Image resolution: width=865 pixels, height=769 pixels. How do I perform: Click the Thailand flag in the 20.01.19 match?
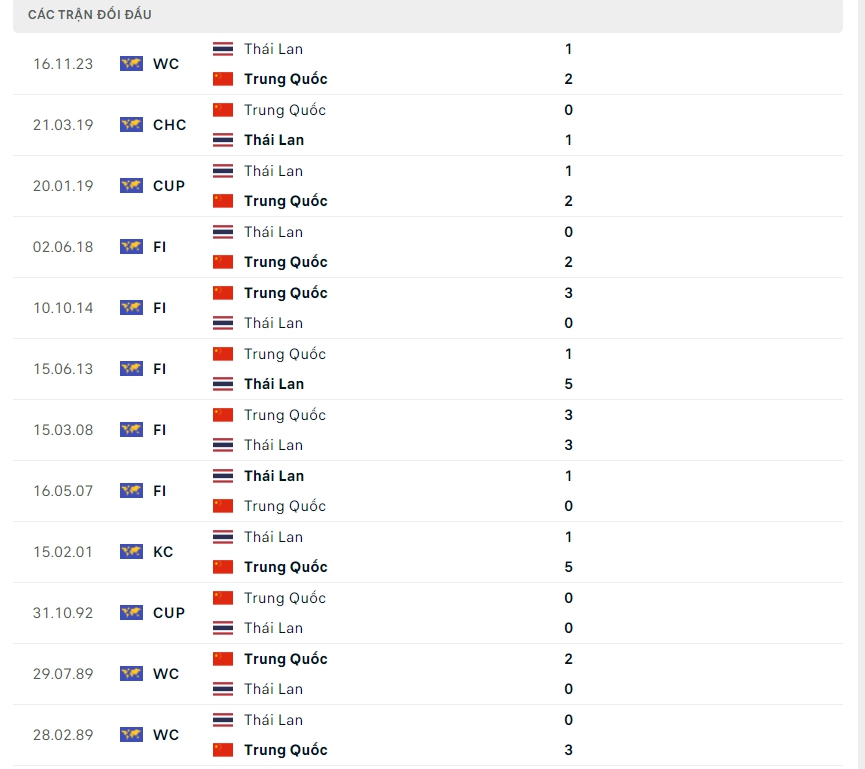[223, 171]
